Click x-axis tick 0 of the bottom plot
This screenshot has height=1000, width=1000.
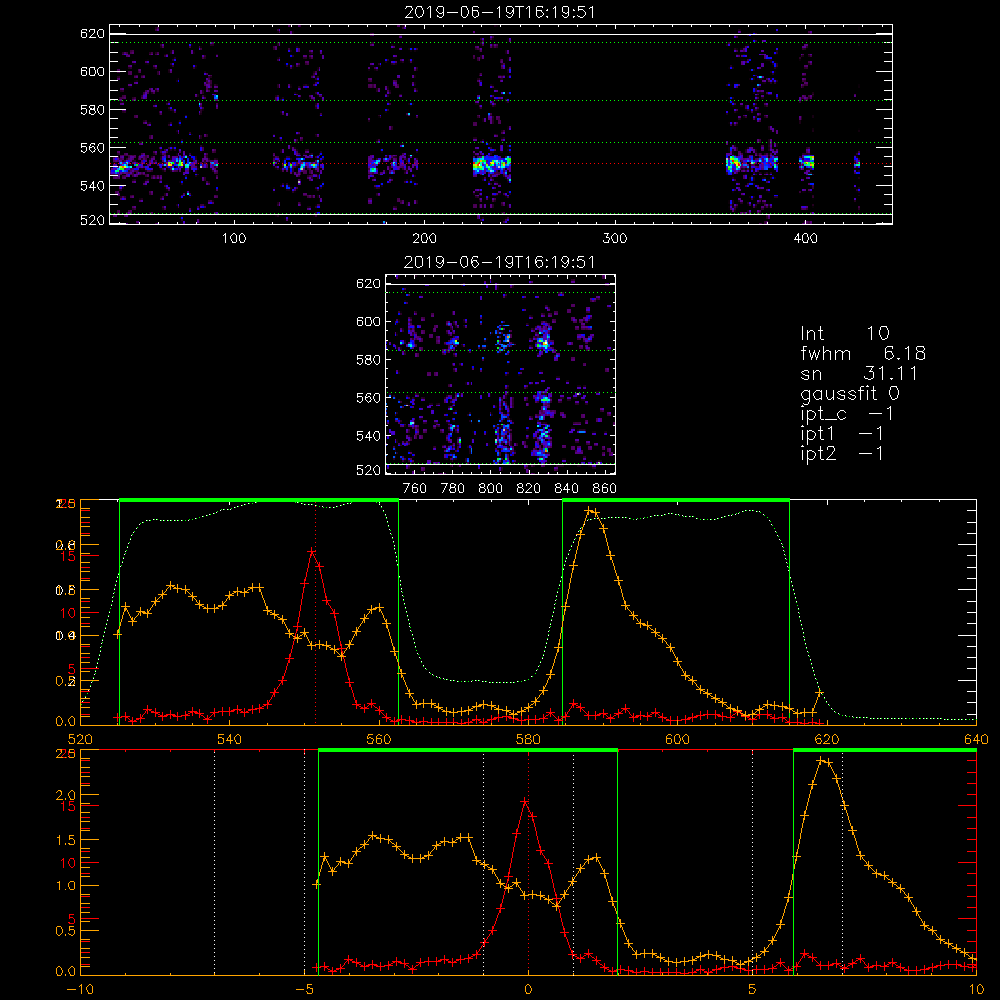[x=528, y=989]
